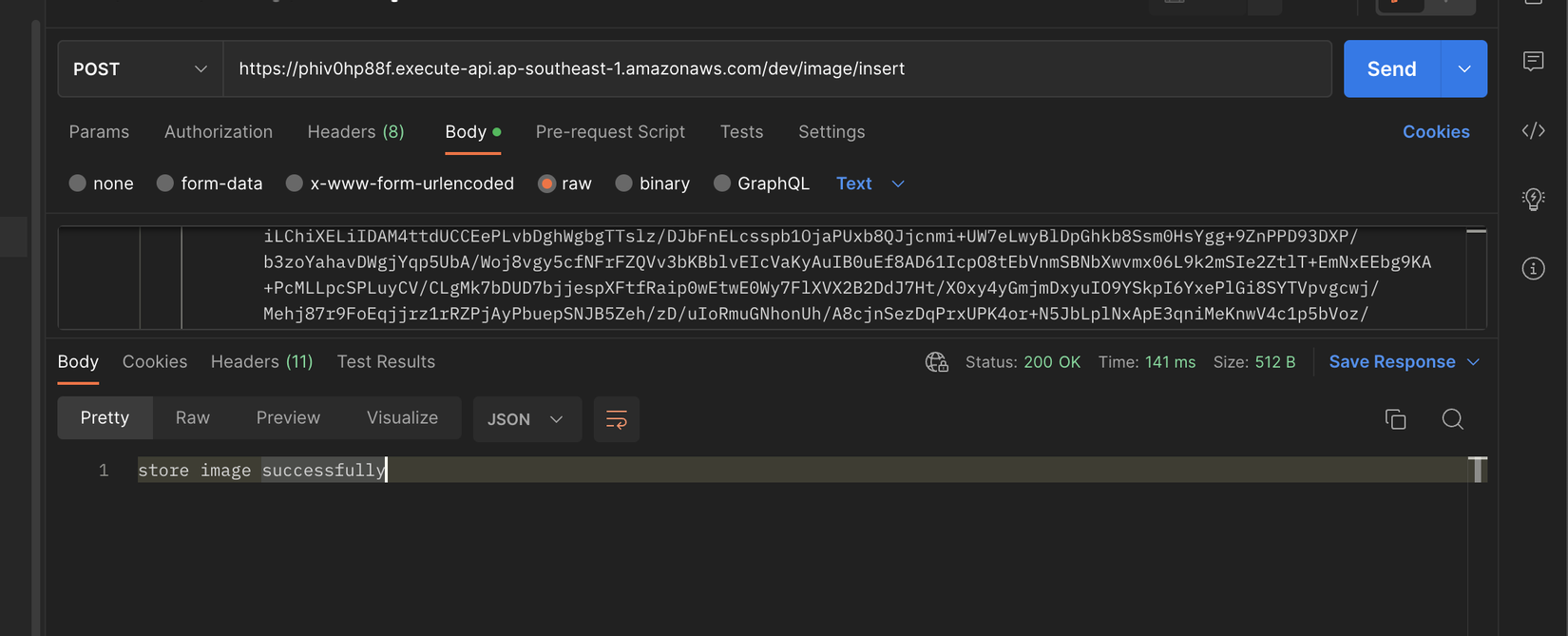The image size is (1568, 636).
Task: Open the request info icon
Action: pyautogui.click(x=1533, y=269)
